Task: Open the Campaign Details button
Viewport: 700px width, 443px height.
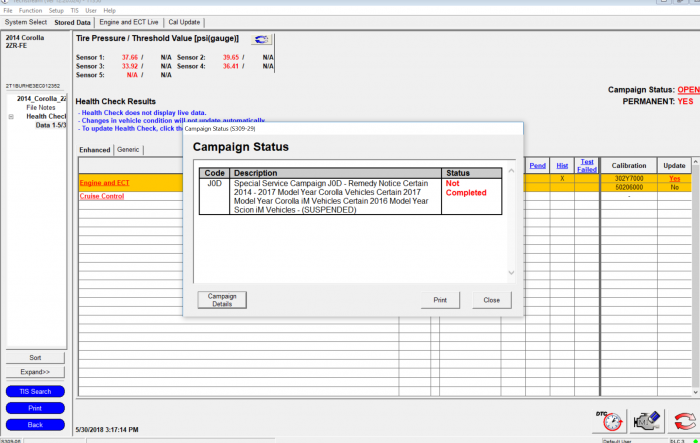Action: 222,300
